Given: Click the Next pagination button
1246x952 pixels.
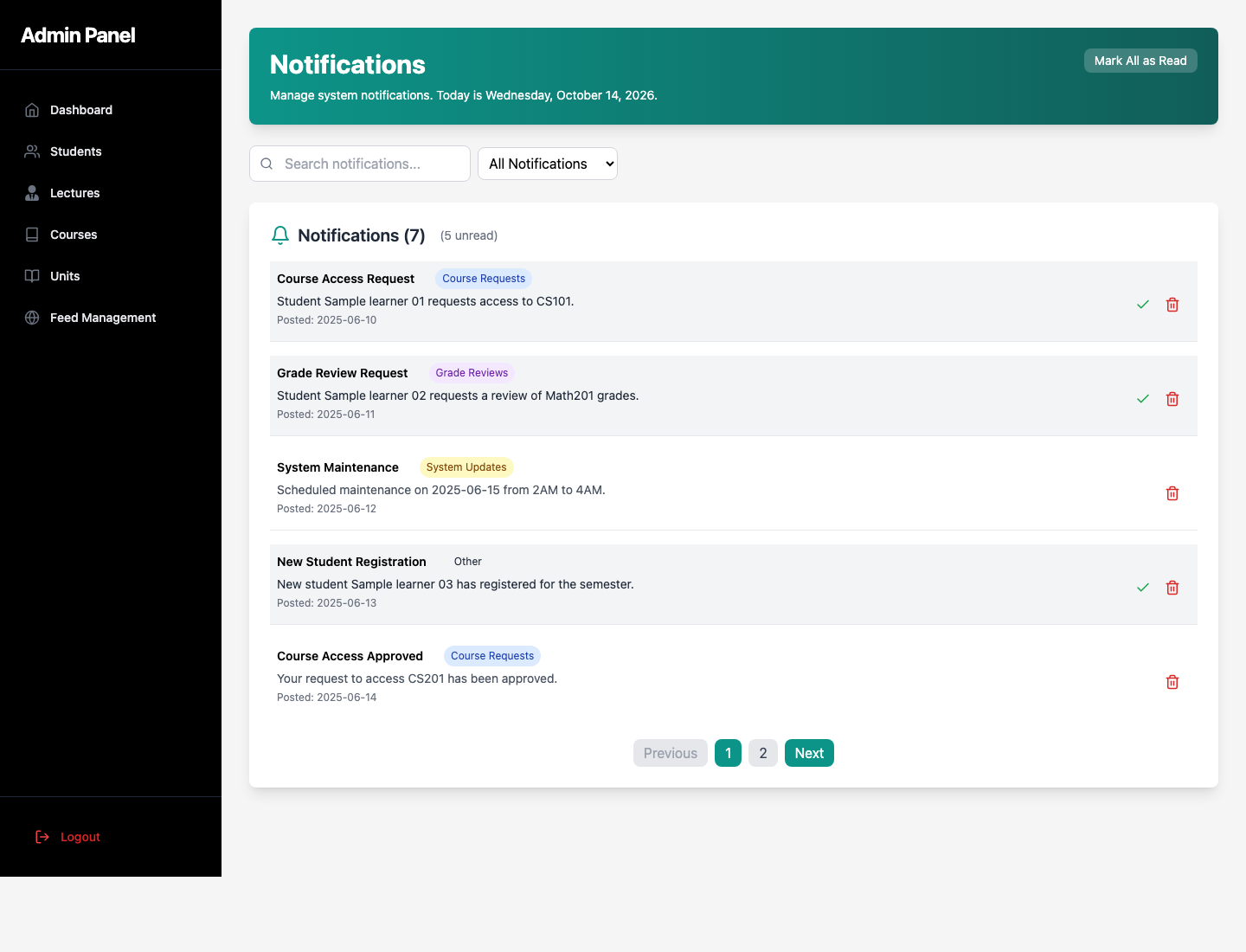Looking at the screenshot, I should (x=809, y=753).
